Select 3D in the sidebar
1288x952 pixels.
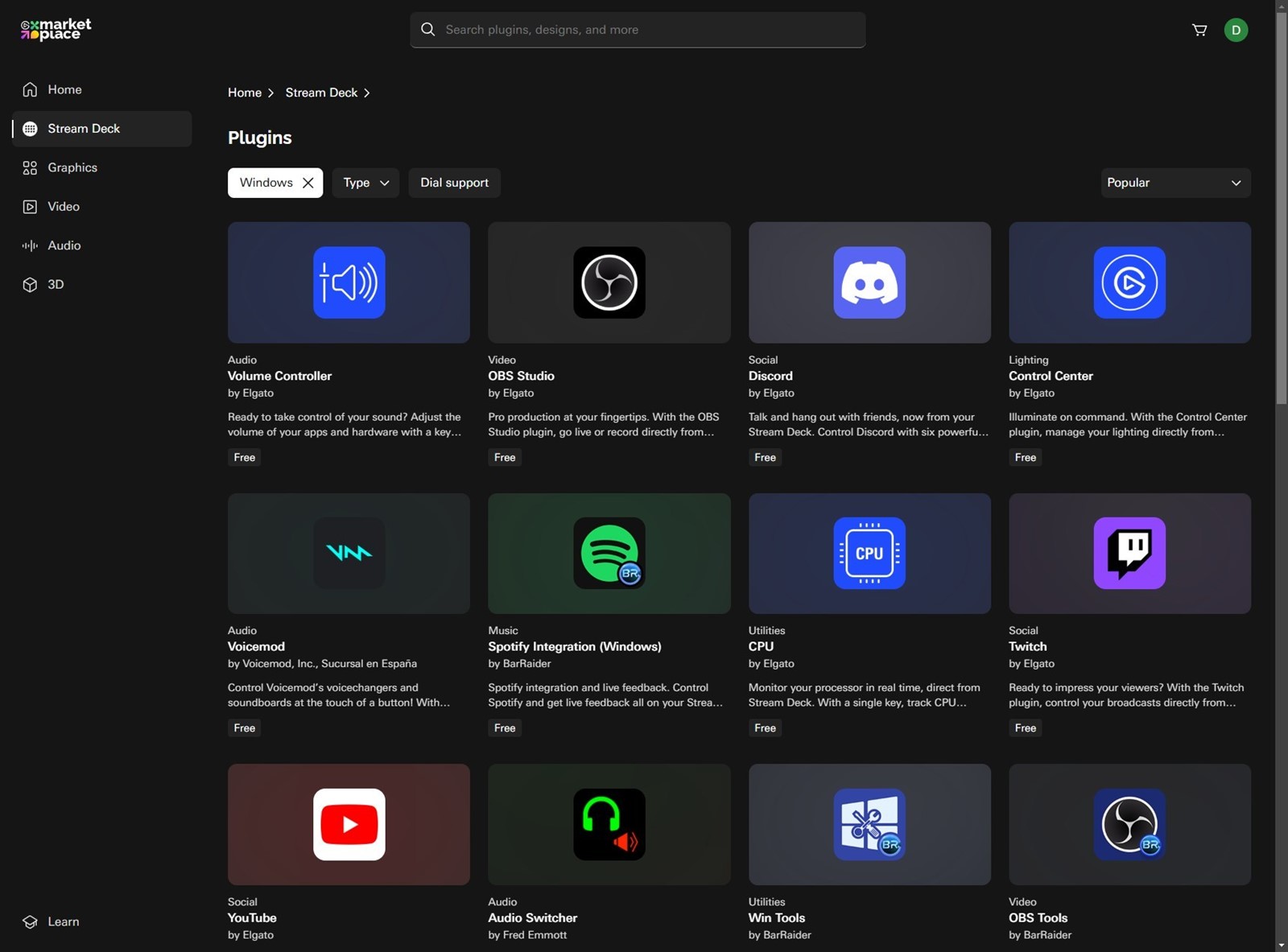[x=102, y=285]
